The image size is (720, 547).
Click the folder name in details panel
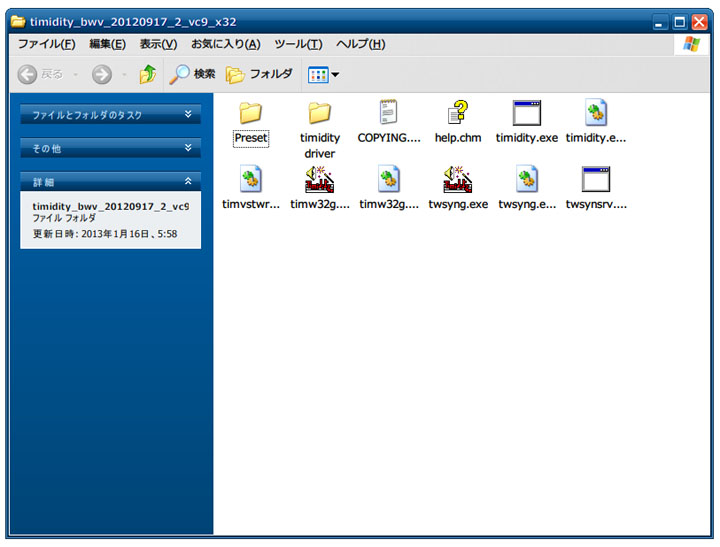(111, 206)
